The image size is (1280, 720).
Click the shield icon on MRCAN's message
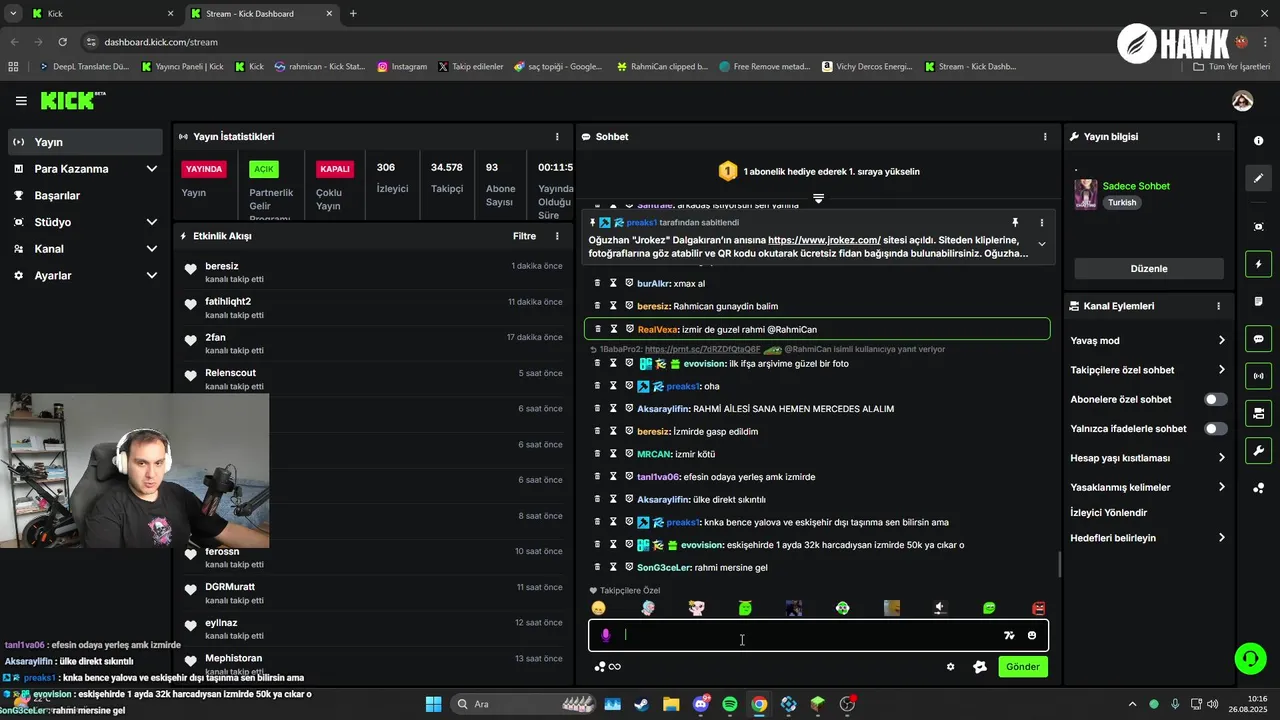629,454
